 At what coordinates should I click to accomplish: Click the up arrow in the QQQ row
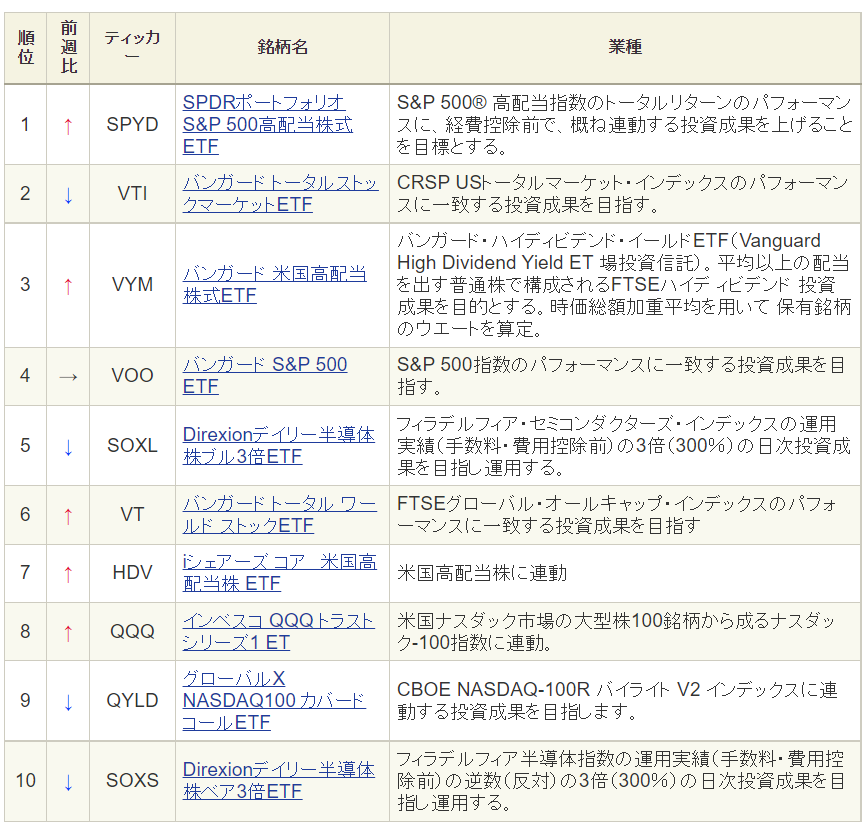tap(68, 631)
